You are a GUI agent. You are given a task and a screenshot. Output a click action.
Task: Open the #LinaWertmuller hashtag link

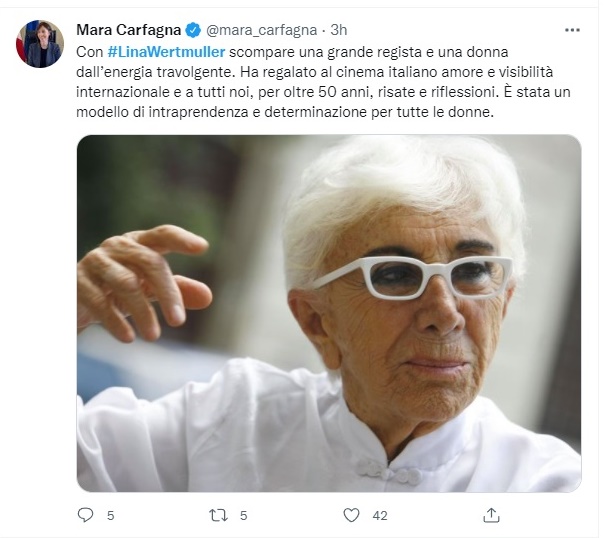click(166, 52)
